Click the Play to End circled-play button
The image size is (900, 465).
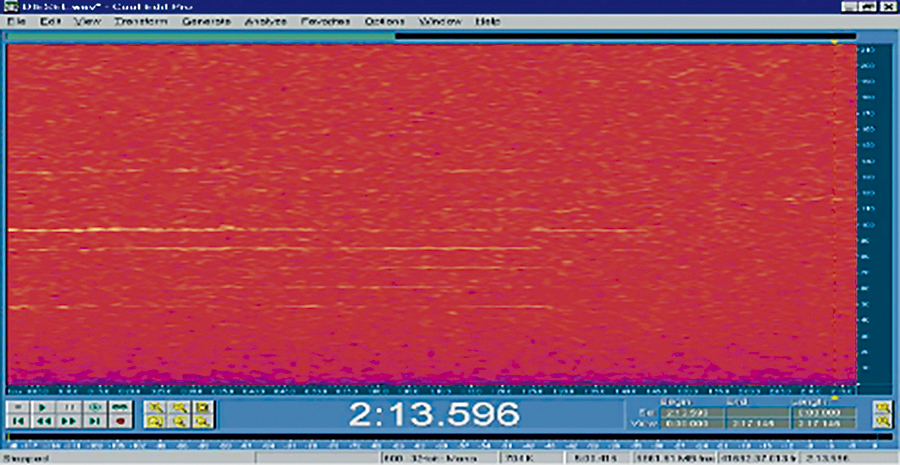pos(95,407)
